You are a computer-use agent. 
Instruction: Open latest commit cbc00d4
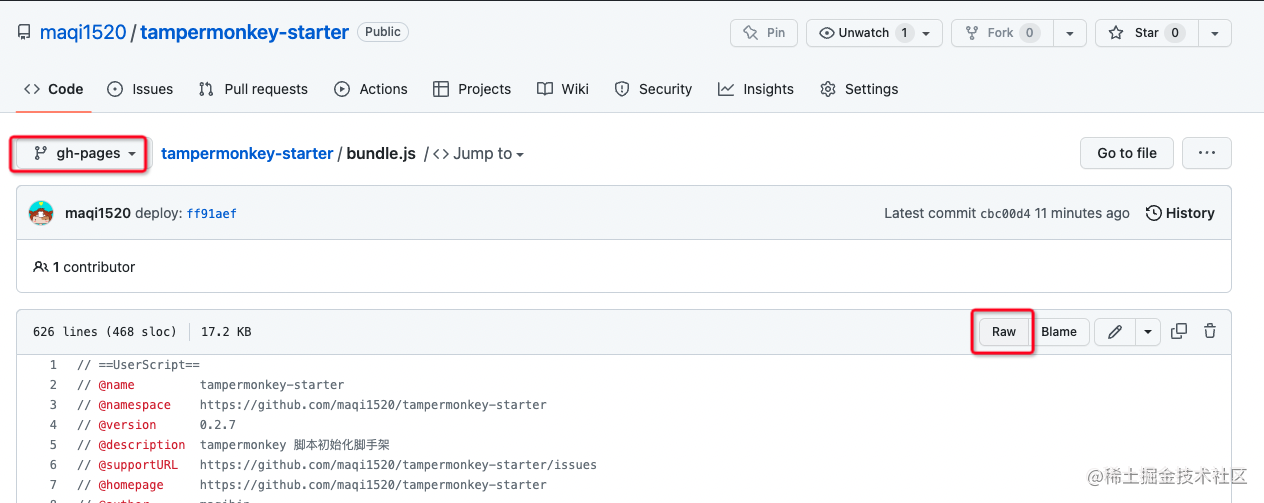(1005, 213)
